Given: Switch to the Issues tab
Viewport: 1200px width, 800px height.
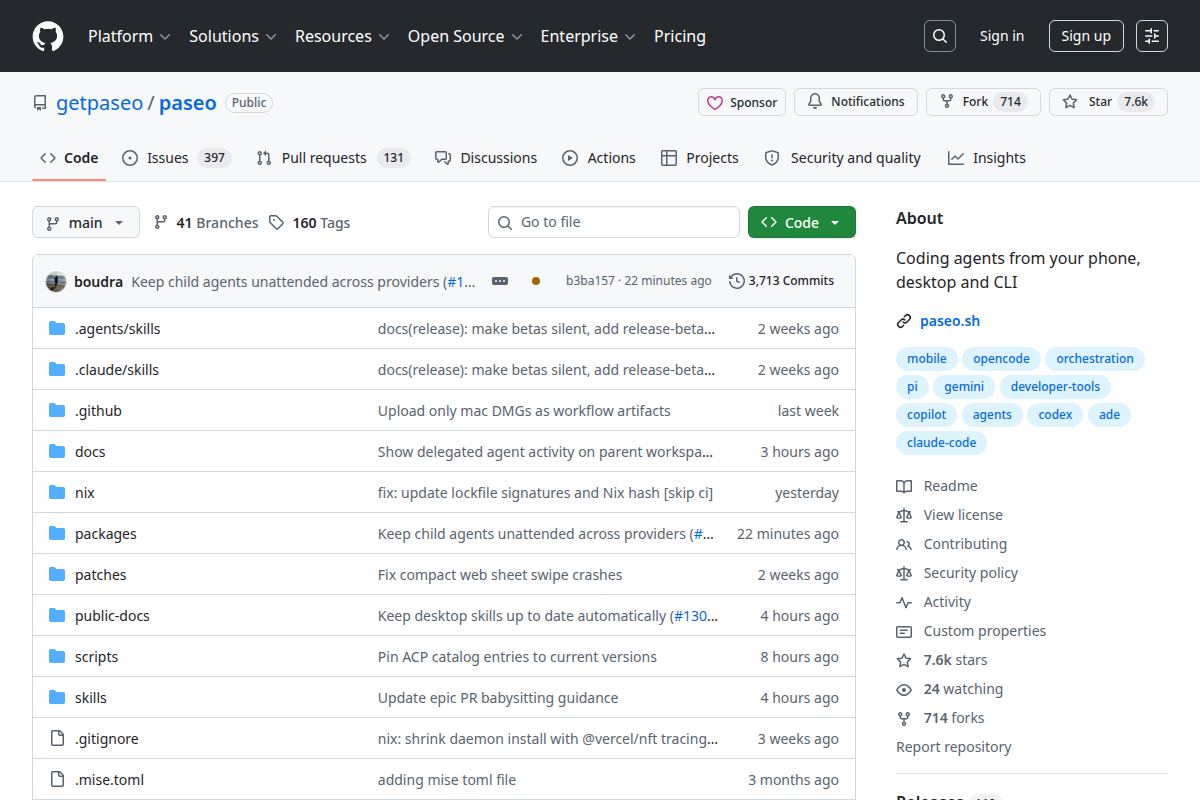Looking at the screenshot, I should click(176, 158).
